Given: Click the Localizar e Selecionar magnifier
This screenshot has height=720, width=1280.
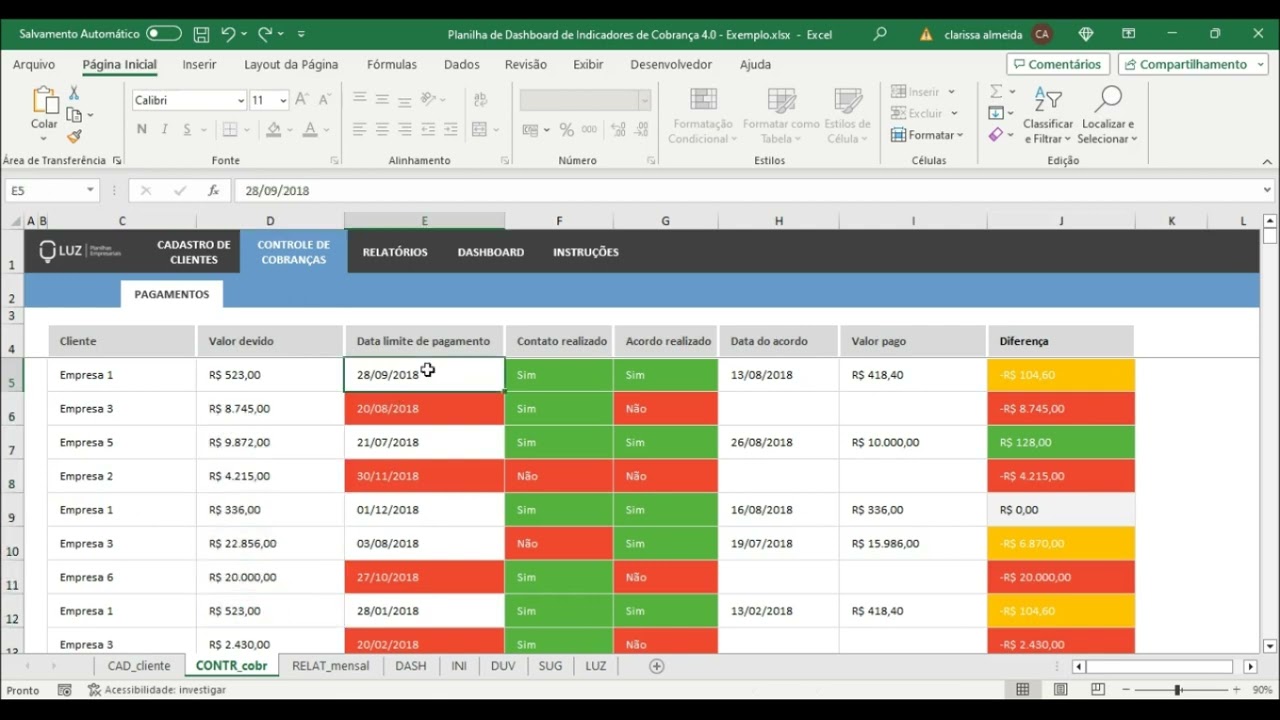Looking at the screenshot, I should pyautogui.click(x=1108, y=100).
